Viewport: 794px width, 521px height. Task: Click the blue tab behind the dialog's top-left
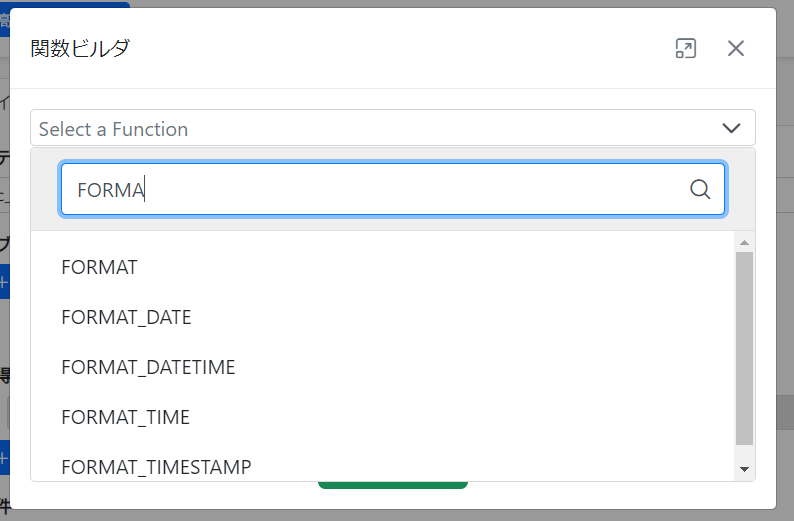point(3,15)
